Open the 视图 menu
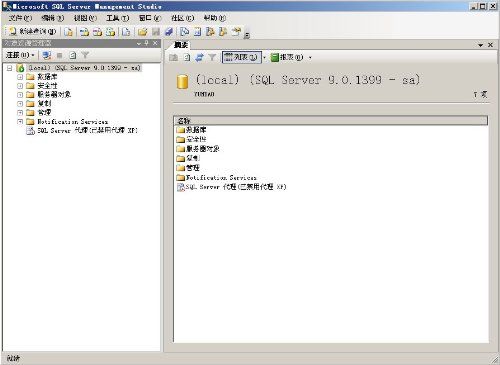Screen dimensions: 500x365 click(85, 18)
